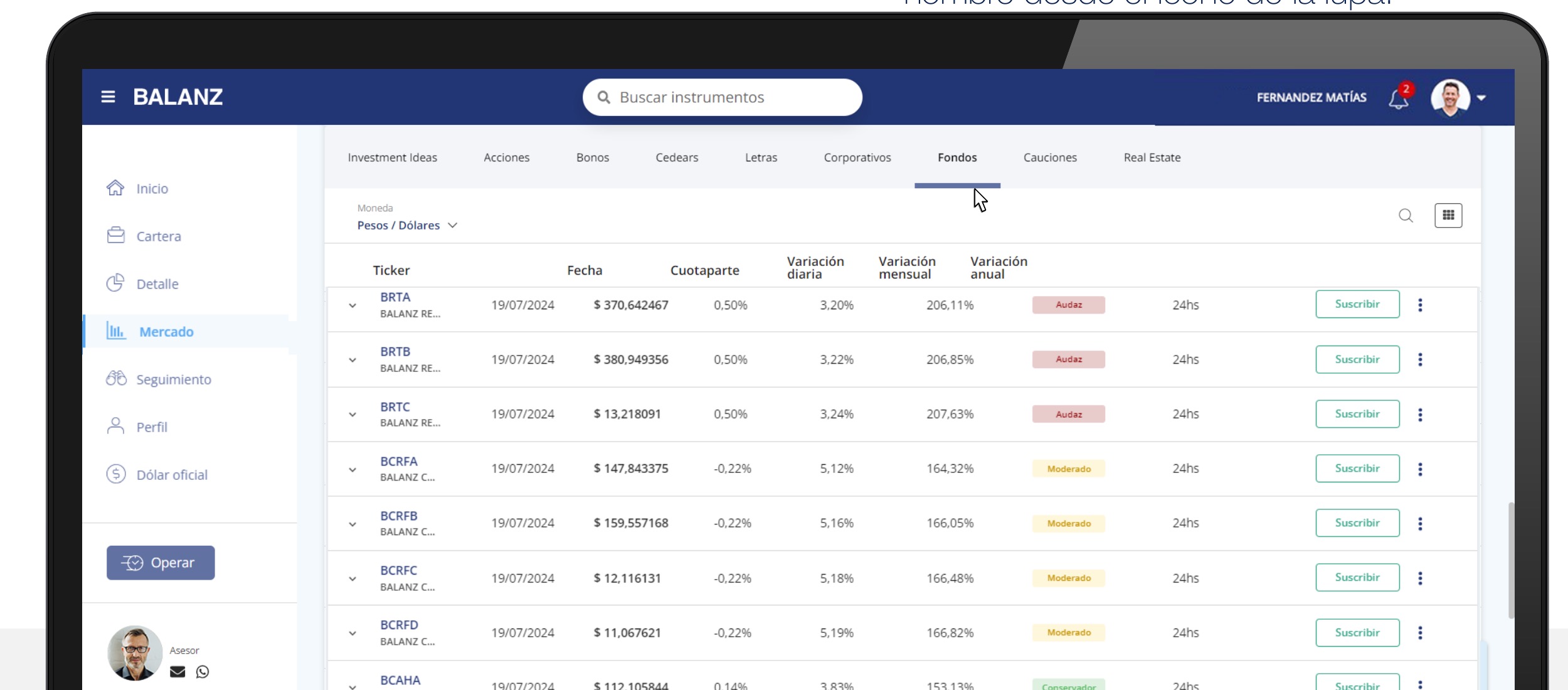Click the FERNANDEZ MATÍAS username
This screenshot has height=690, width=1568.
[1311, 97]
